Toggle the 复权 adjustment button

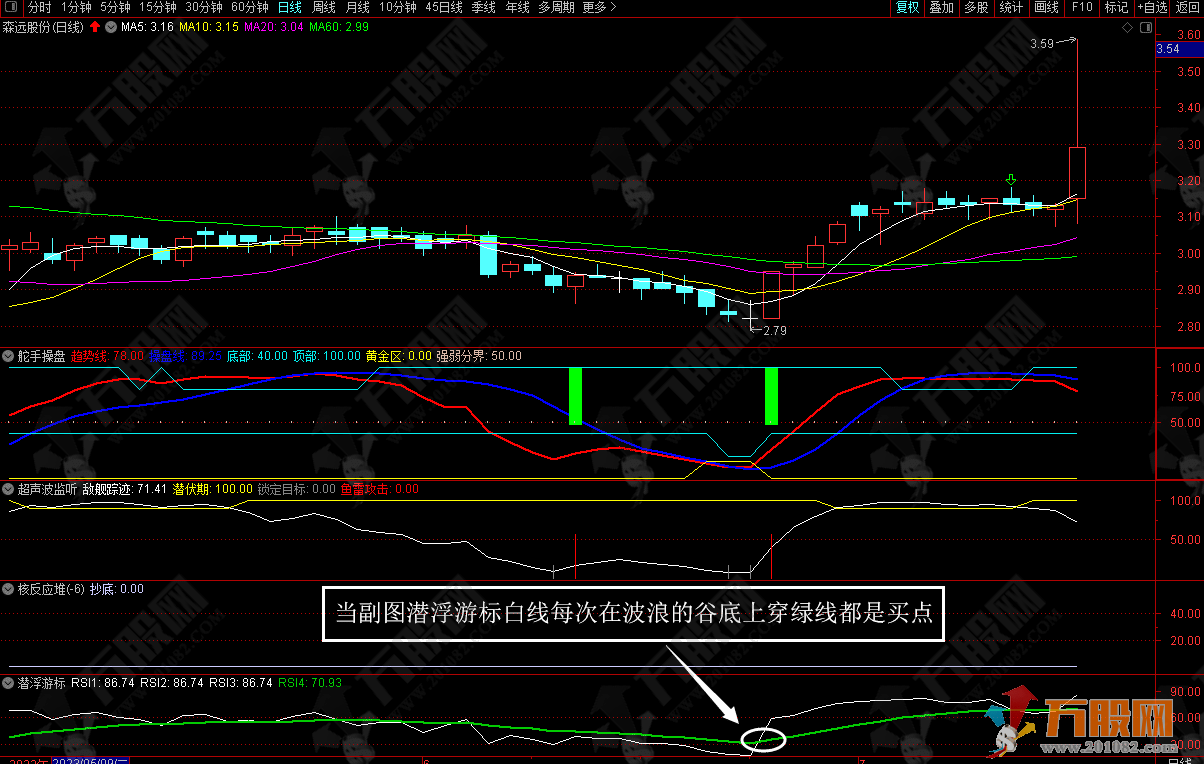(907, 7)
